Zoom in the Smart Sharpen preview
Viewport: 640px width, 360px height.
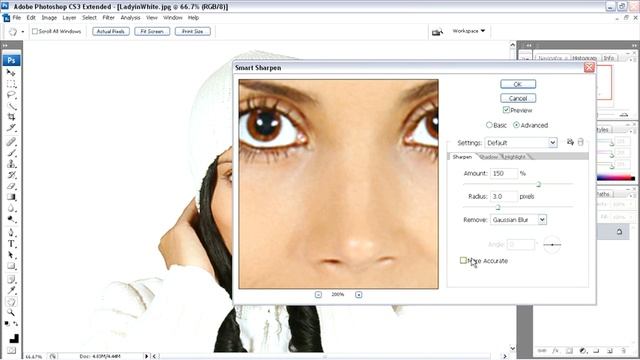(358, 294)
